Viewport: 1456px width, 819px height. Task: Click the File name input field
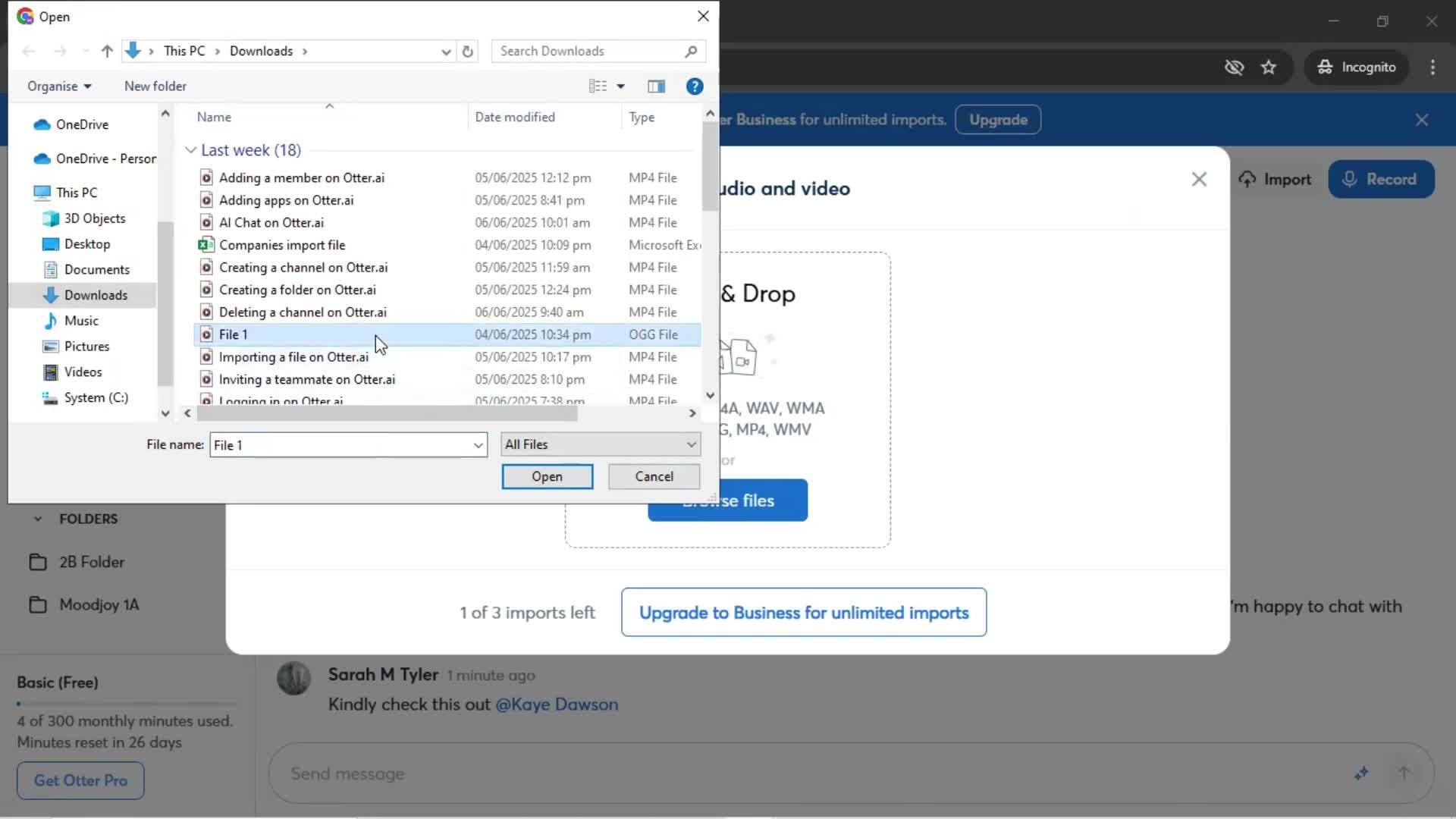pos(341,445)
